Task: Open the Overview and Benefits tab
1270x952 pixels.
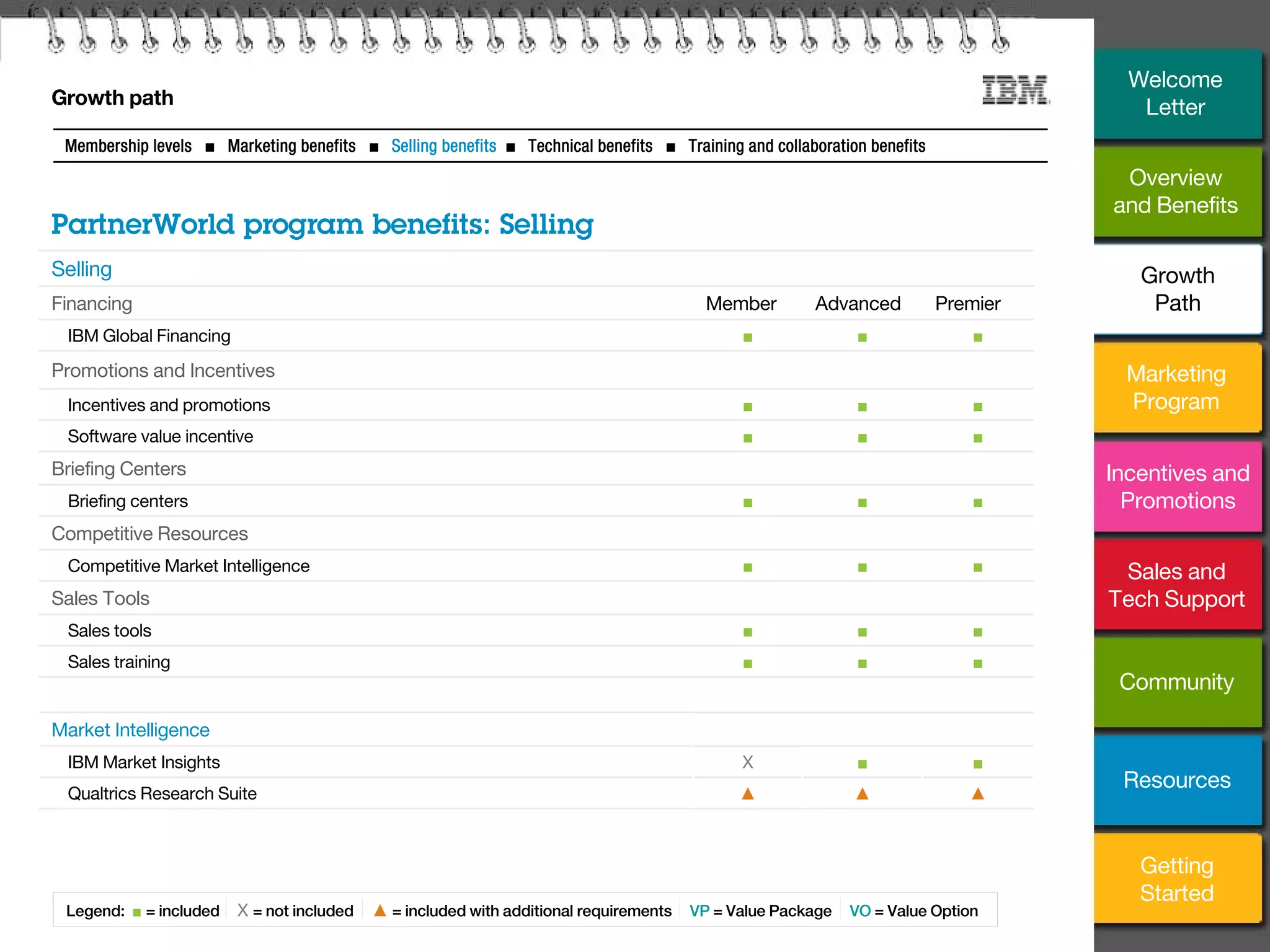Action: 1177,192
